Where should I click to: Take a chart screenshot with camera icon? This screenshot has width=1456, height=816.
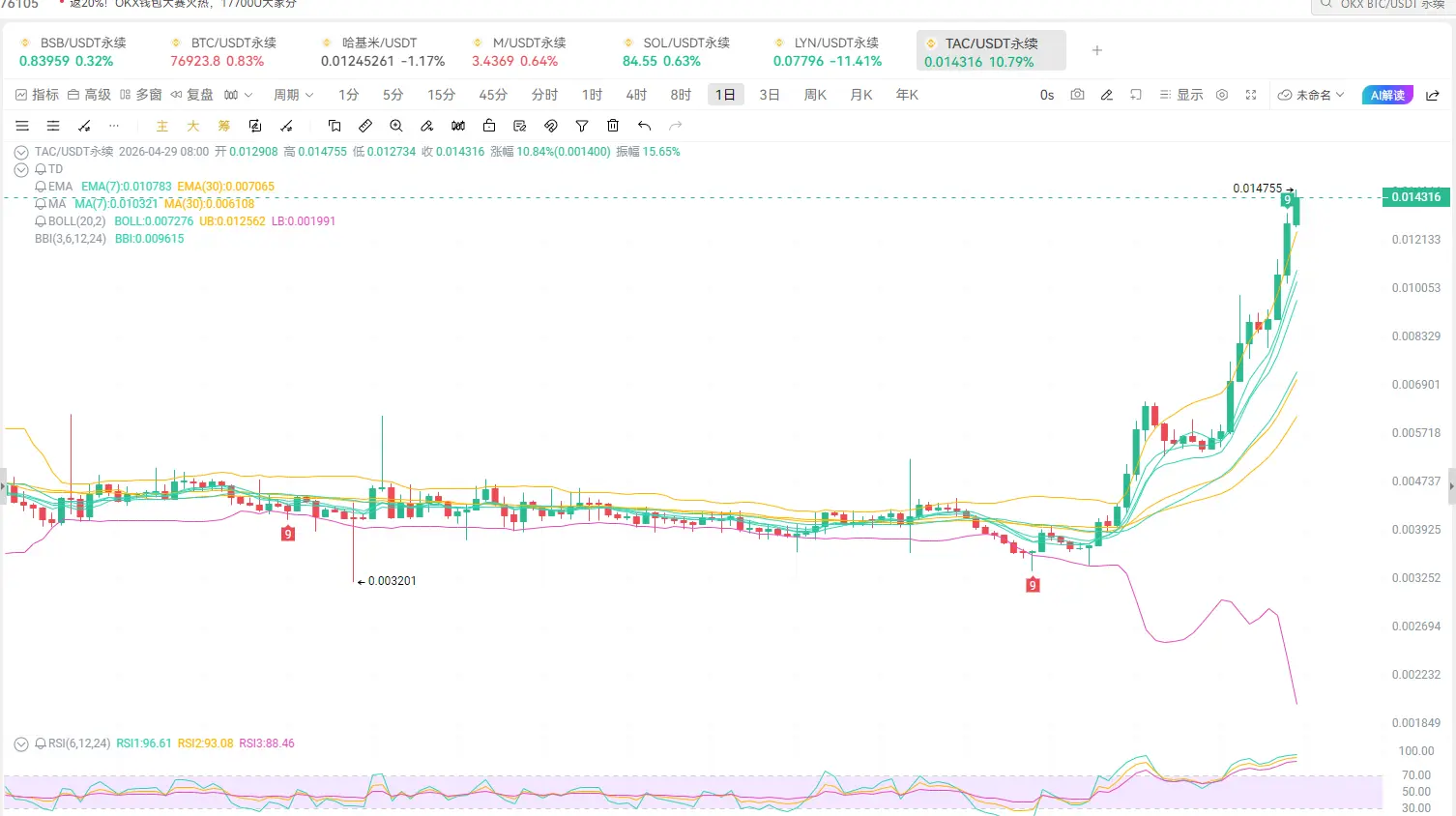[x=1077, y=95]
